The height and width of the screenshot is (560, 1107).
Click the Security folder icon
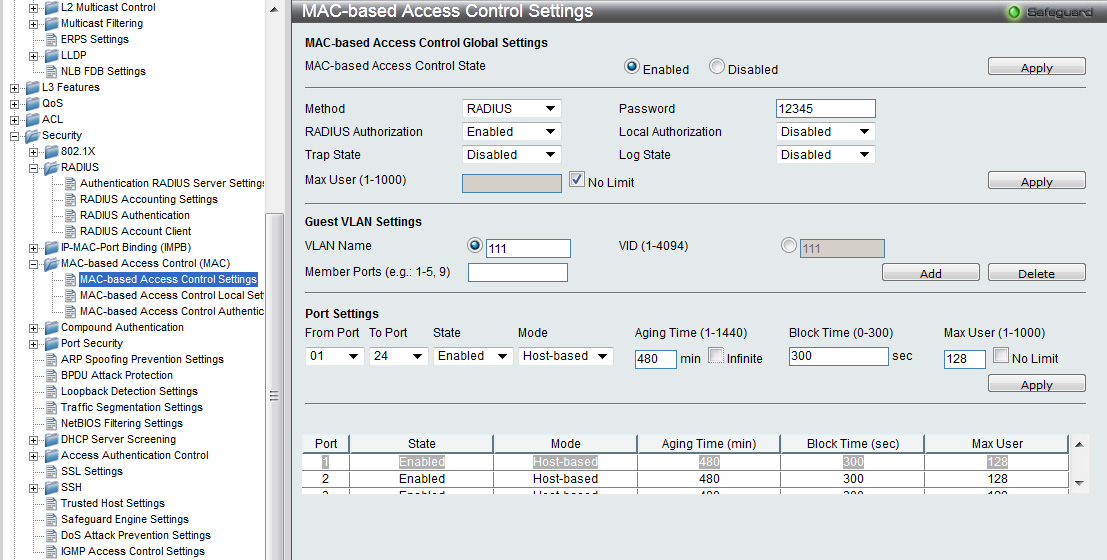pos(32,135)
